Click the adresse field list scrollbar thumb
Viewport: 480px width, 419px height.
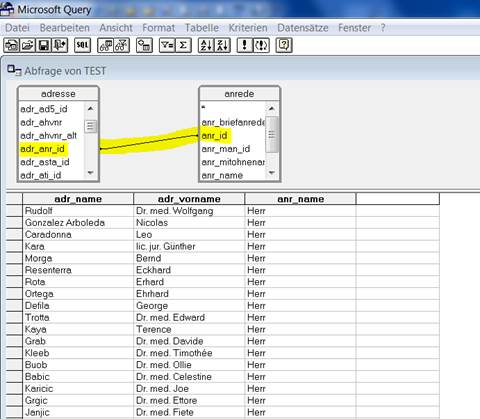(90, 126)
